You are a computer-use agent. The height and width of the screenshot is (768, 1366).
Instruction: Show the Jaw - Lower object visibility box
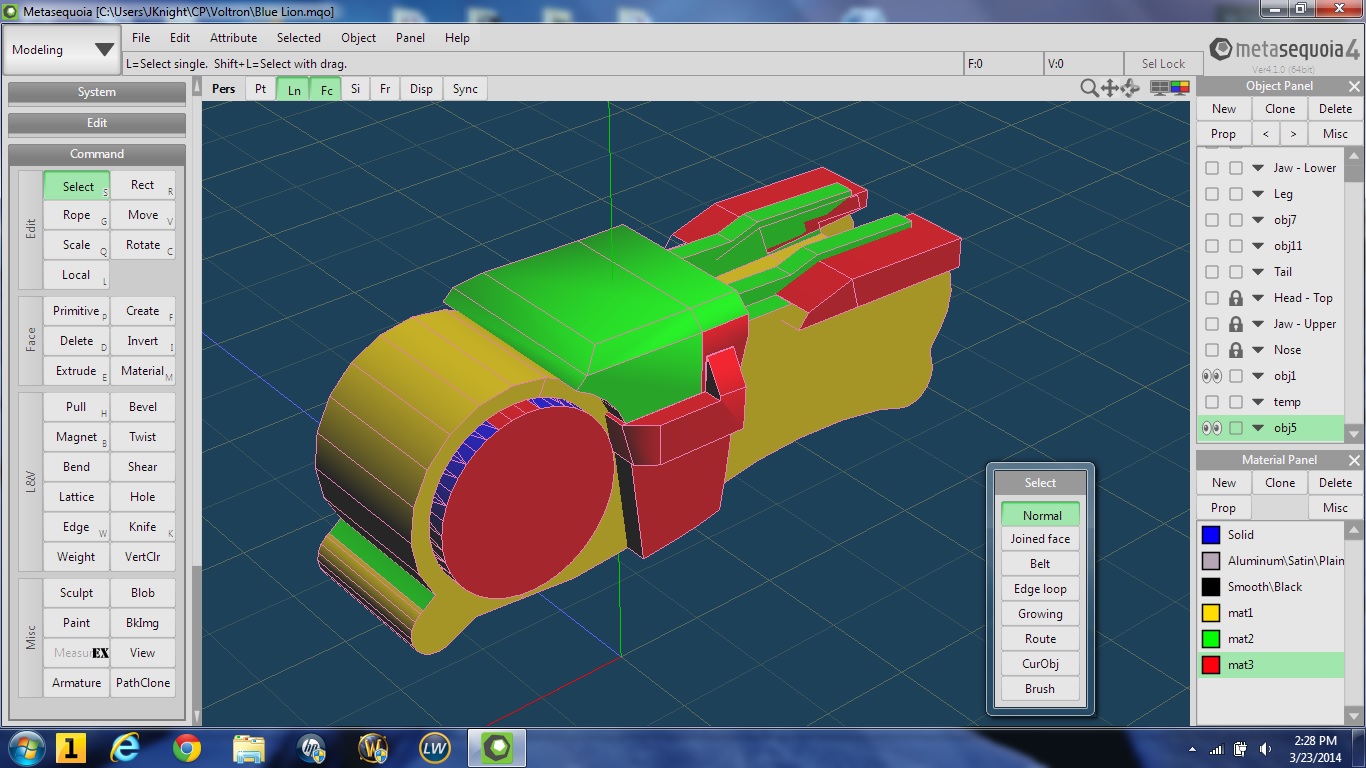click(1212, 168)
